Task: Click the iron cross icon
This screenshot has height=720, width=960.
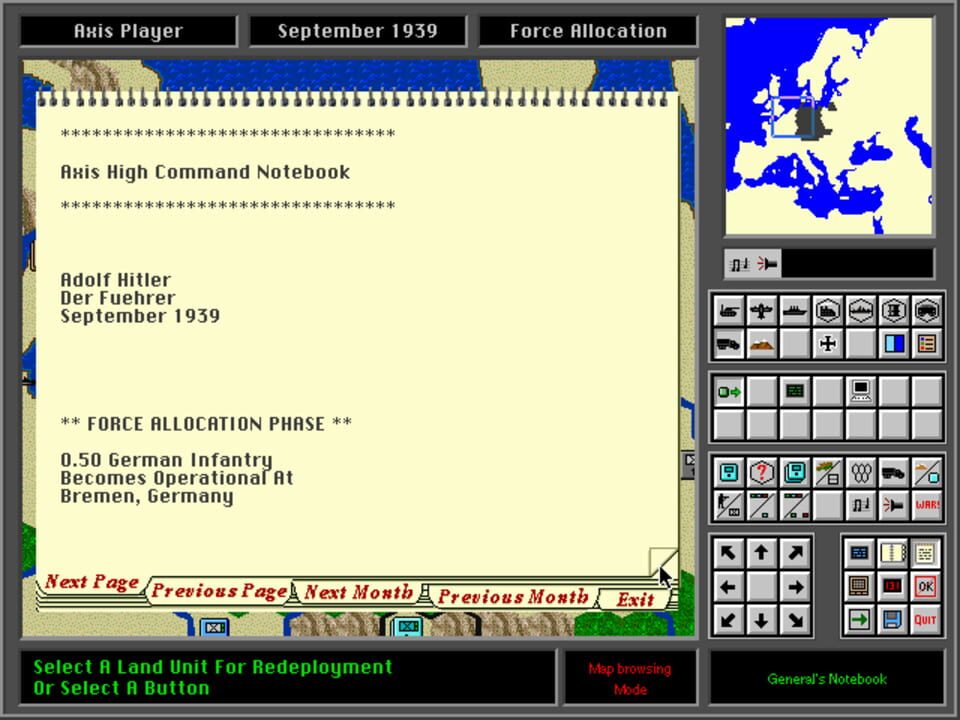Action: click(828, 344)
